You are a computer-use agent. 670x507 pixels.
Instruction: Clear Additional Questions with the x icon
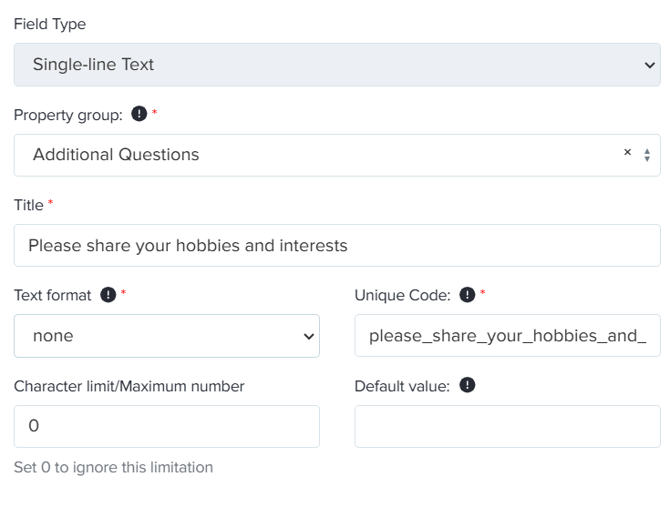pyautogui.click(x=627, y=153)
